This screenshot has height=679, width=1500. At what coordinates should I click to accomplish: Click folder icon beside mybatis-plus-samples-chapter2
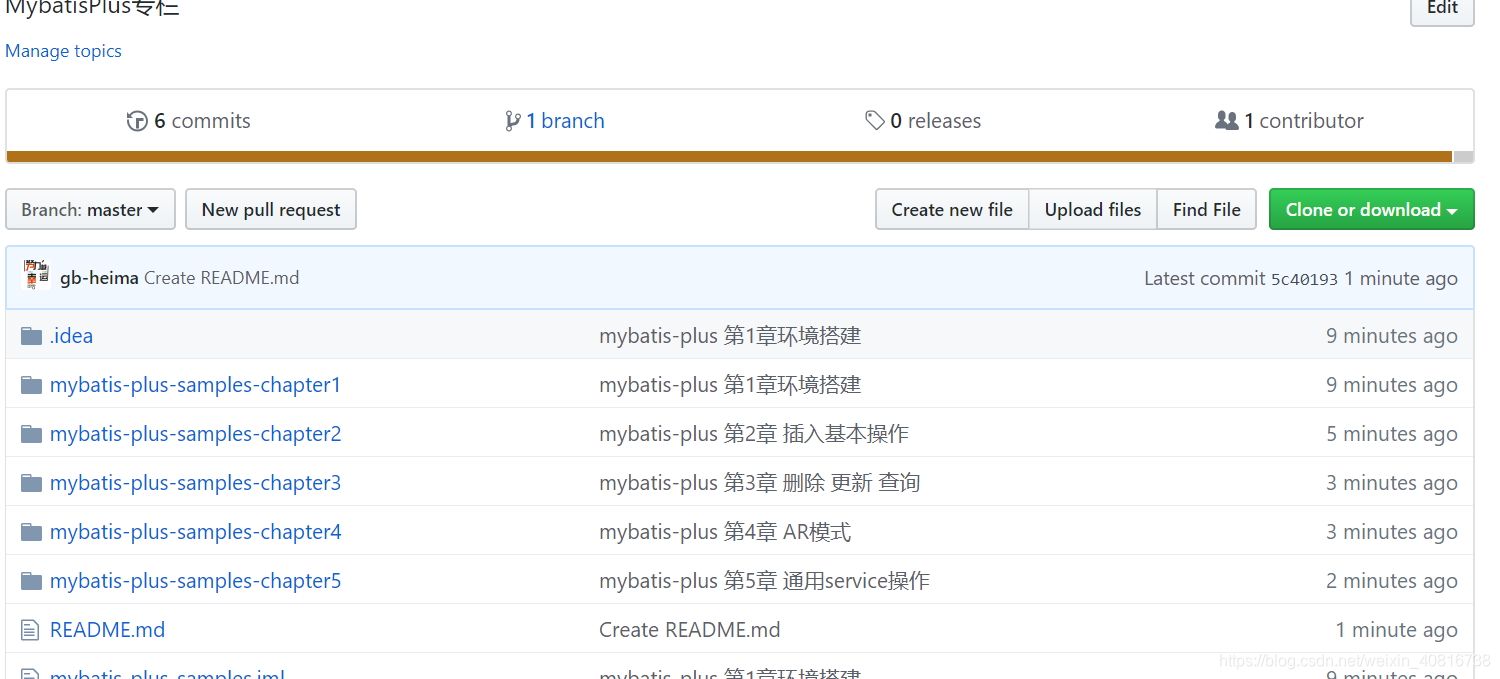[x=32, y=434]
